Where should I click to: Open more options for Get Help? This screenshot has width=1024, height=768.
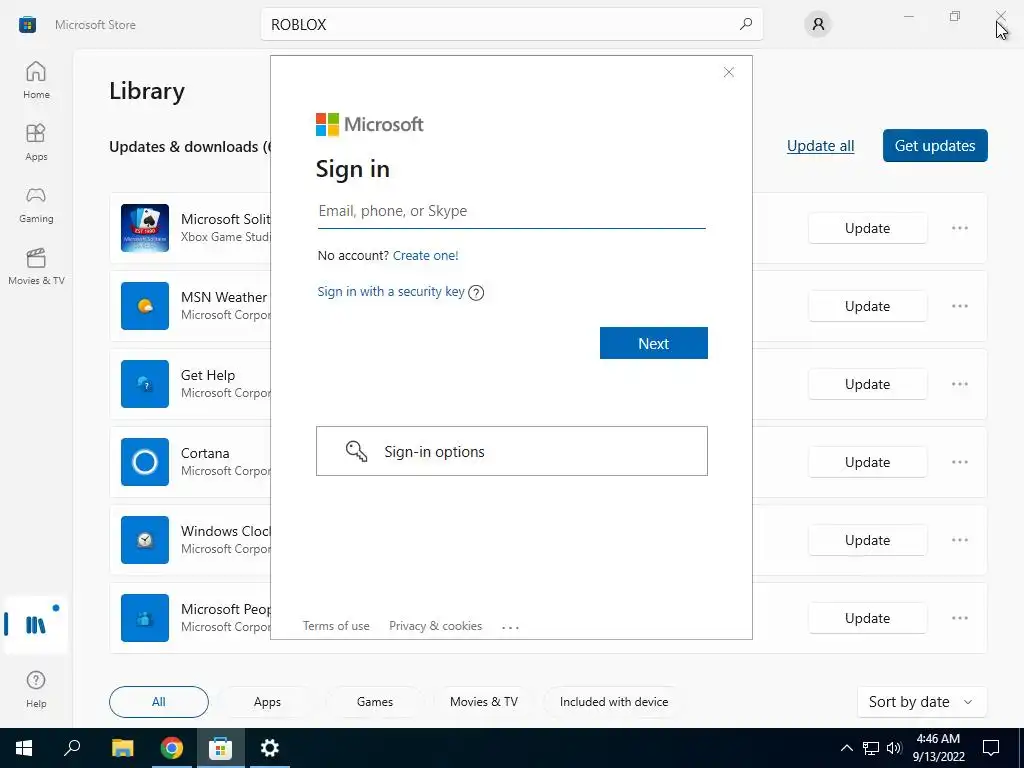tap(959, 384)
